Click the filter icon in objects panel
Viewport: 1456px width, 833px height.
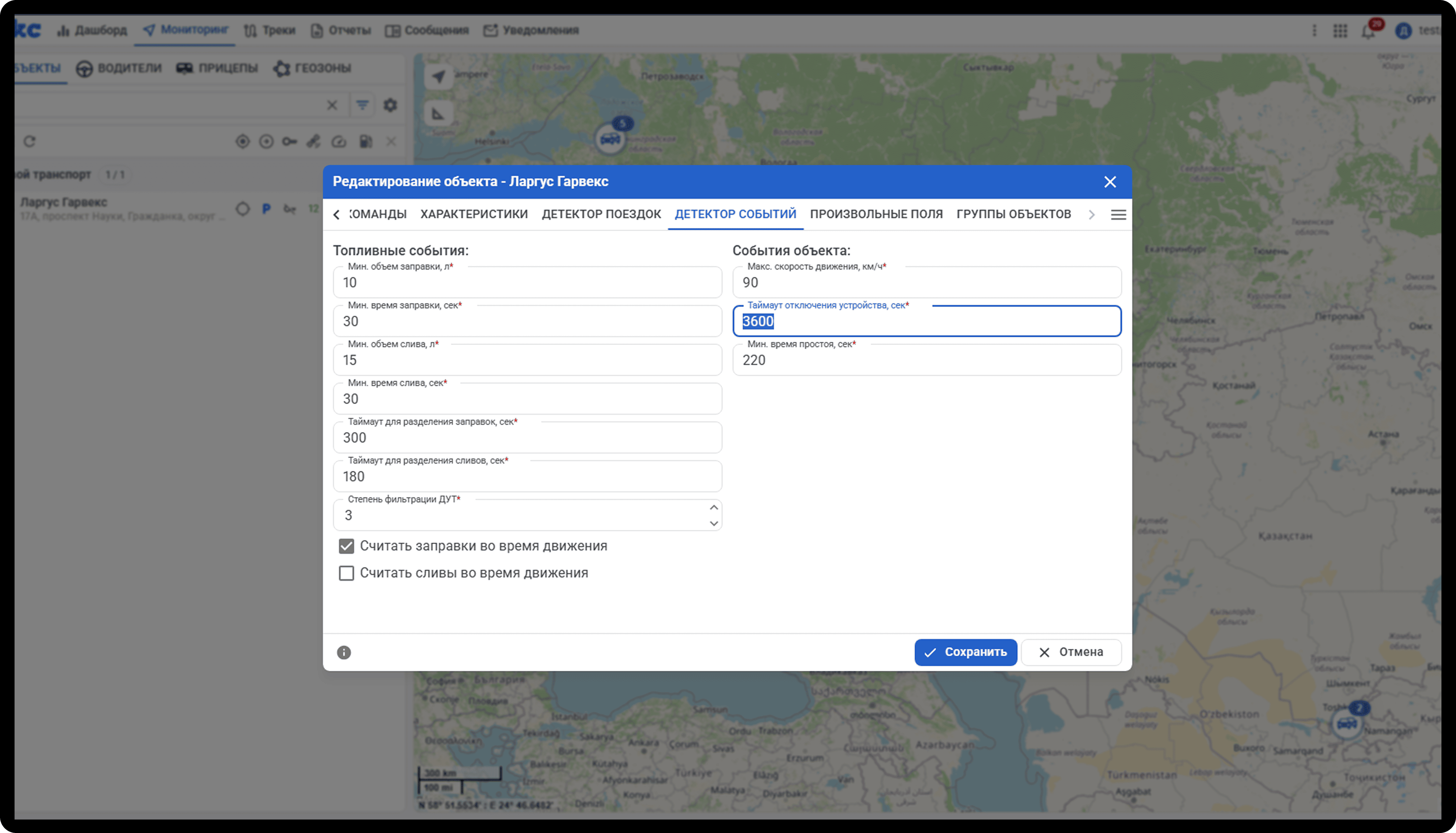tap(362, 105)
